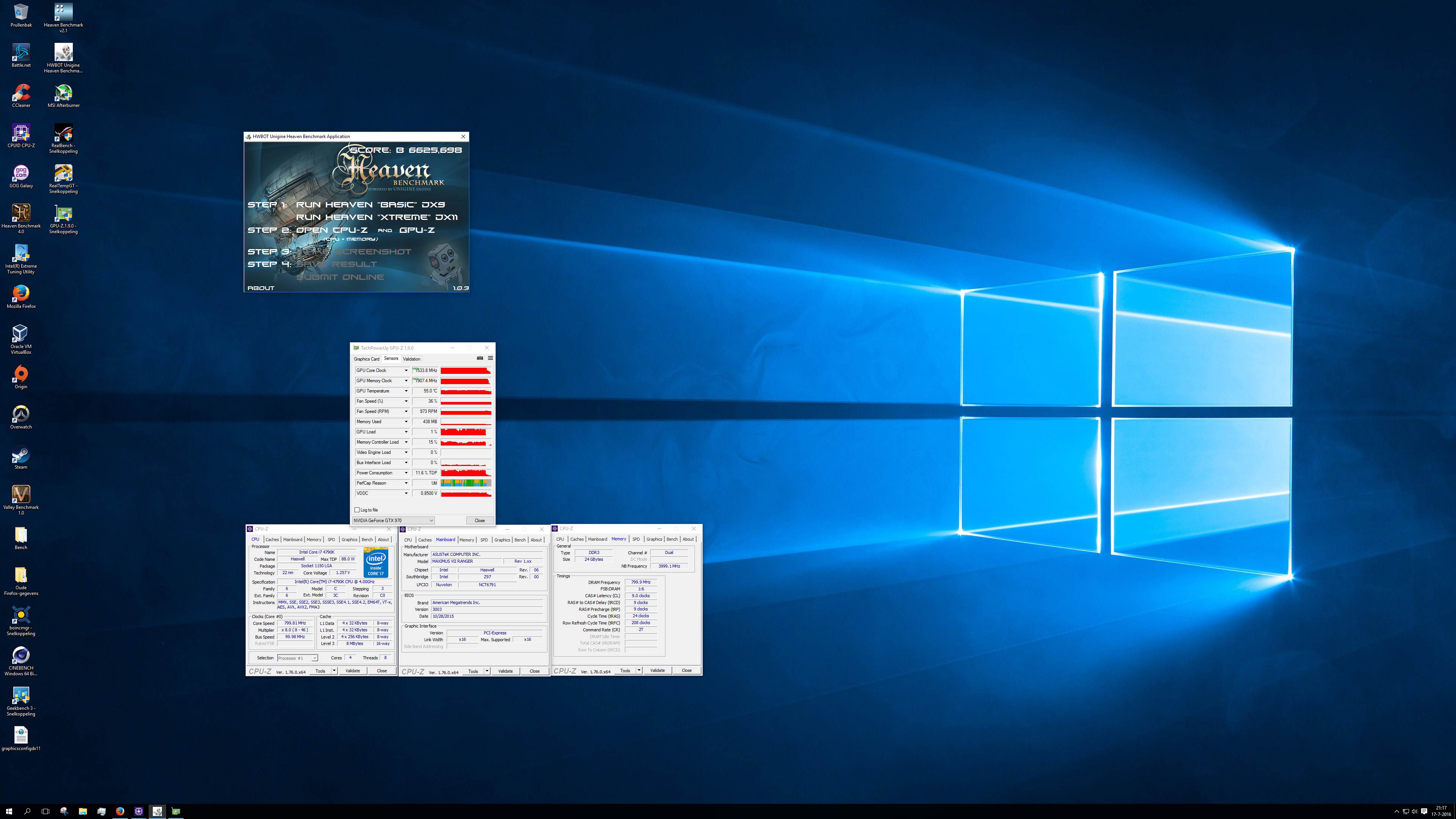Open Windows Start button
This screenshot has width=1456, height=819.
click(8, 811)
